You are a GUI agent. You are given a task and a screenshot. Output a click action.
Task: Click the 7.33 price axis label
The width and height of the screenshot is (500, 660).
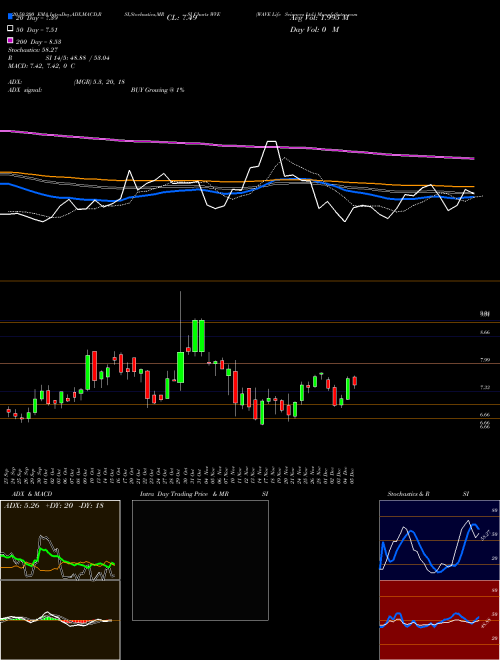click(484, 387)
